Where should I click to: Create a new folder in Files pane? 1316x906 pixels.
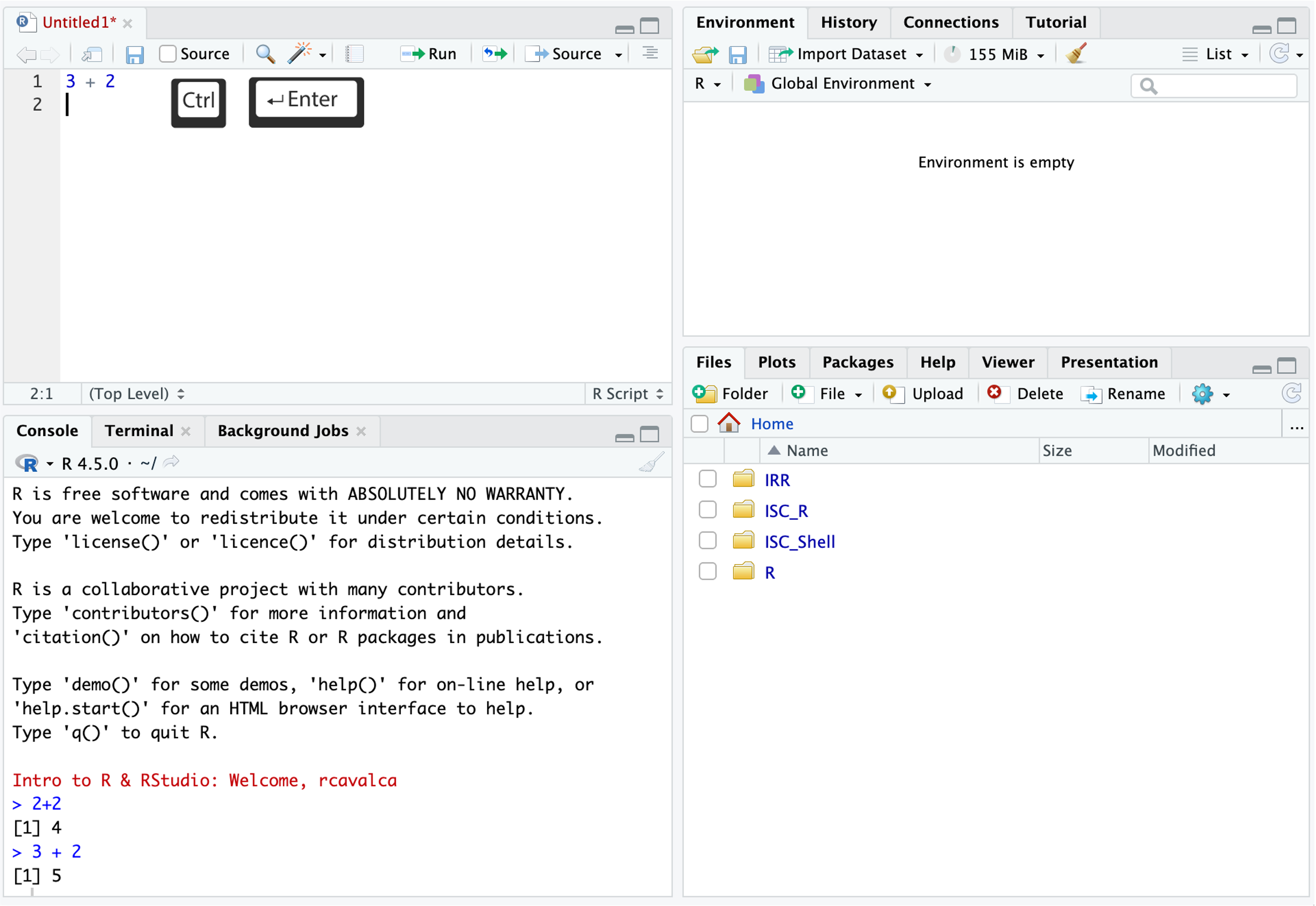point(731,394)
